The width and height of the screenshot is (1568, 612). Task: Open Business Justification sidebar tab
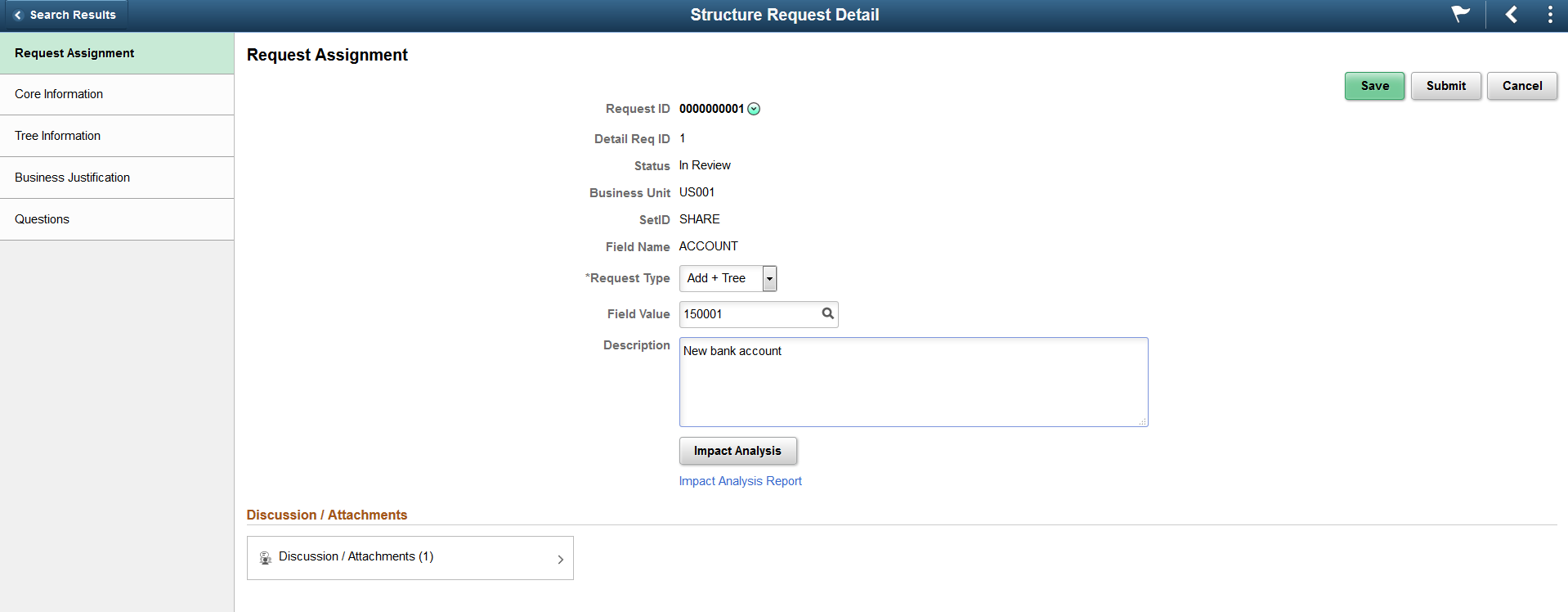(117, 178)
